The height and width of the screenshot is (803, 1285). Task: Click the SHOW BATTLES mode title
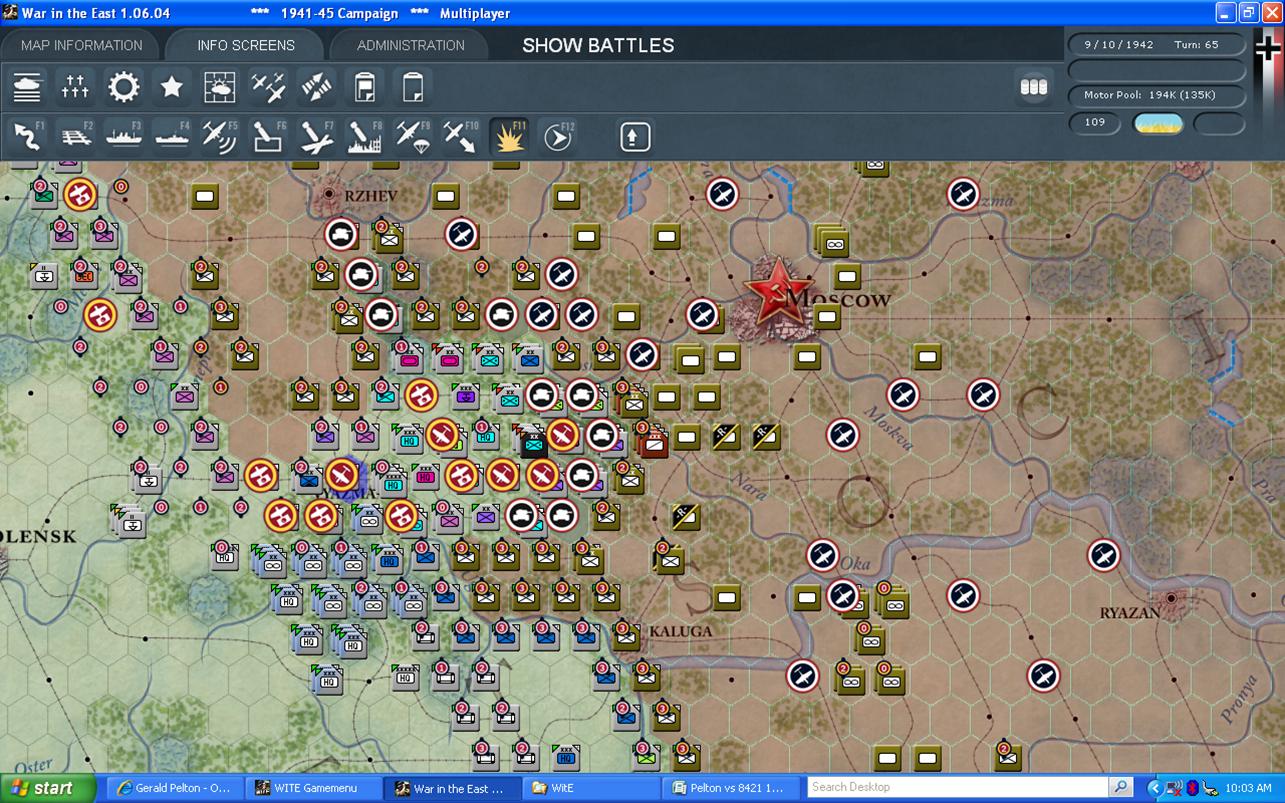tap(598, 45)
